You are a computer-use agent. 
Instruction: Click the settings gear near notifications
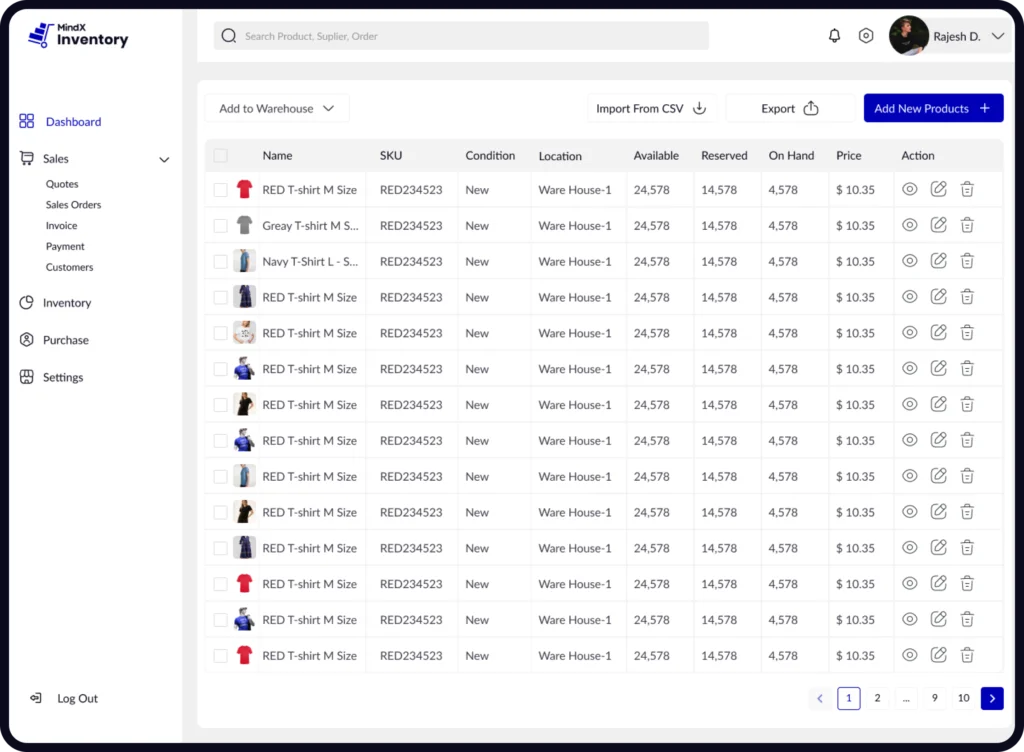tap(866, 35)
